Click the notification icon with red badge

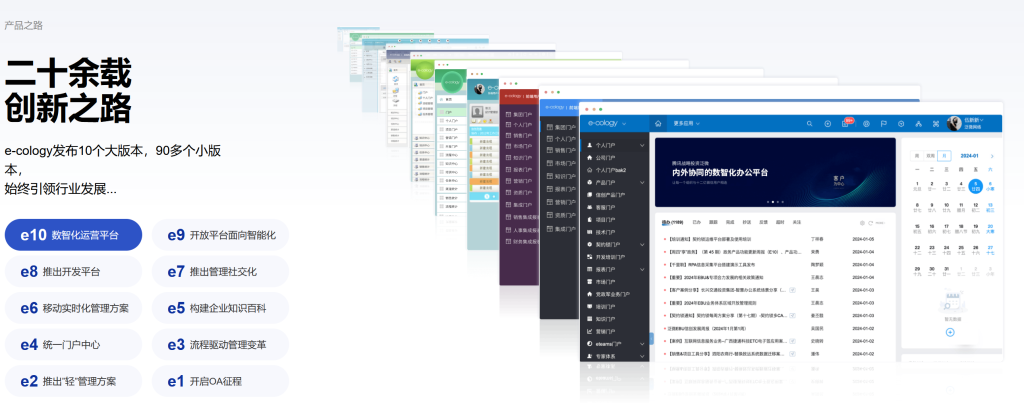pos(846,123)
